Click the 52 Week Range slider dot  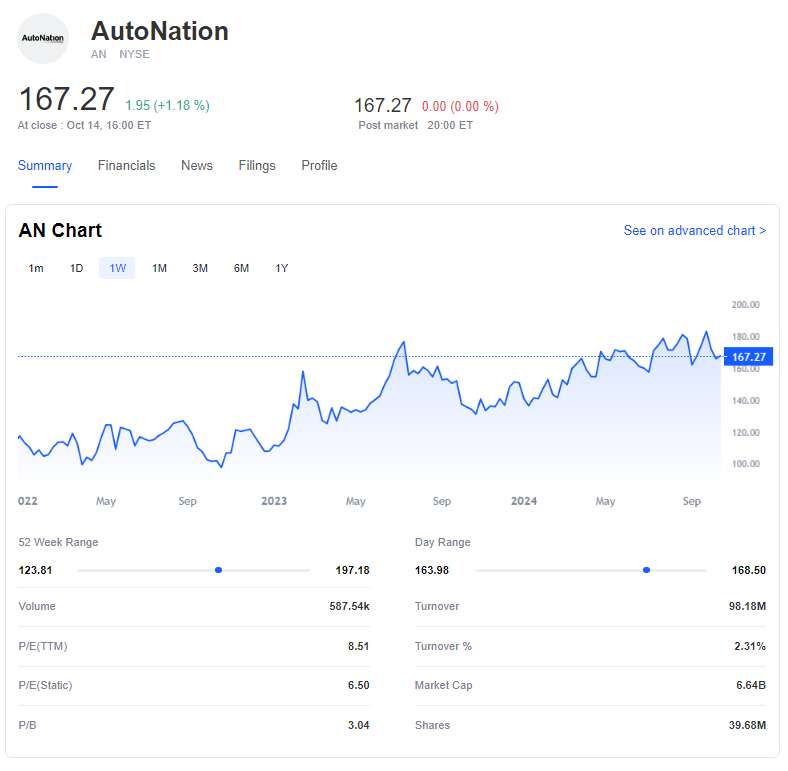[x=218, y=570]
